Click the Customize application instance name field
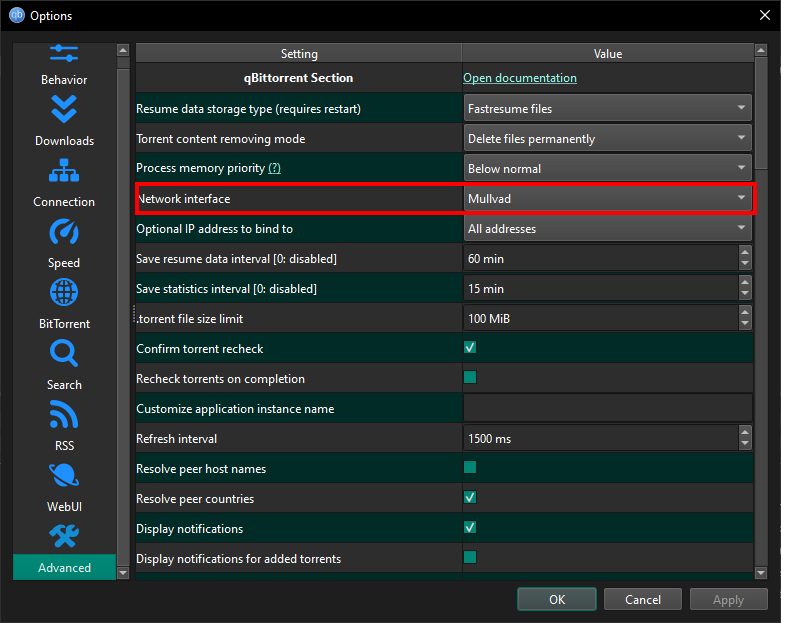The image size is (800, 623). click(608, 408)
